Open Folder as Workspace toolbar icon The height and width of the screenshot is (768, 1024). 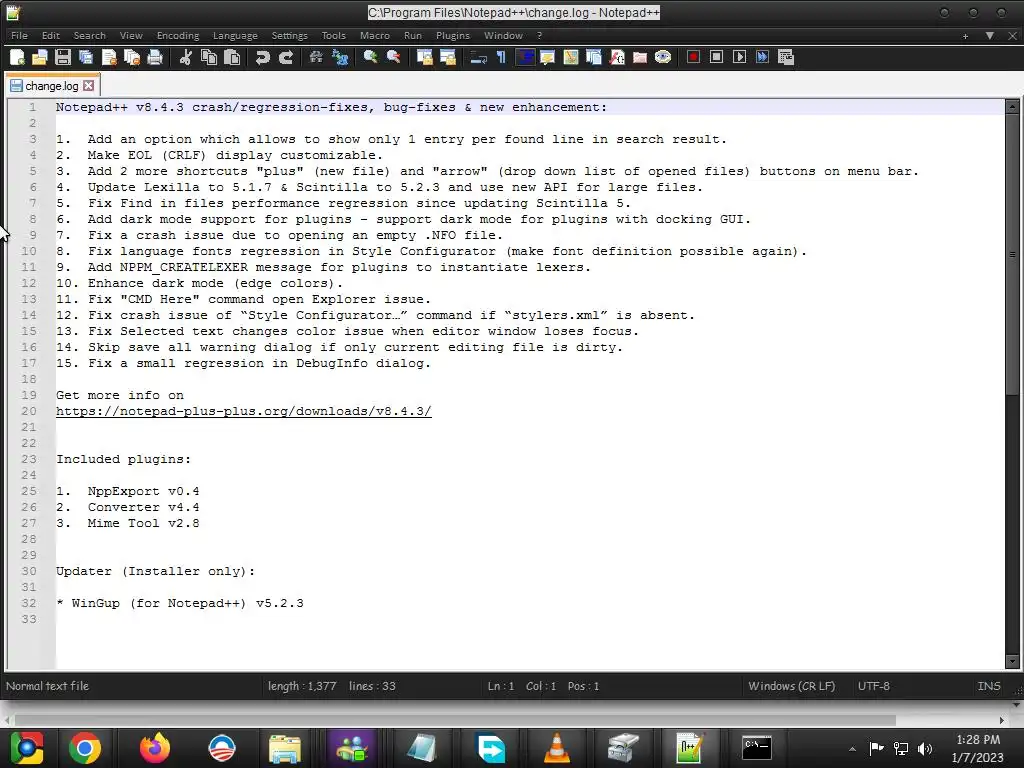click(640, 57)
